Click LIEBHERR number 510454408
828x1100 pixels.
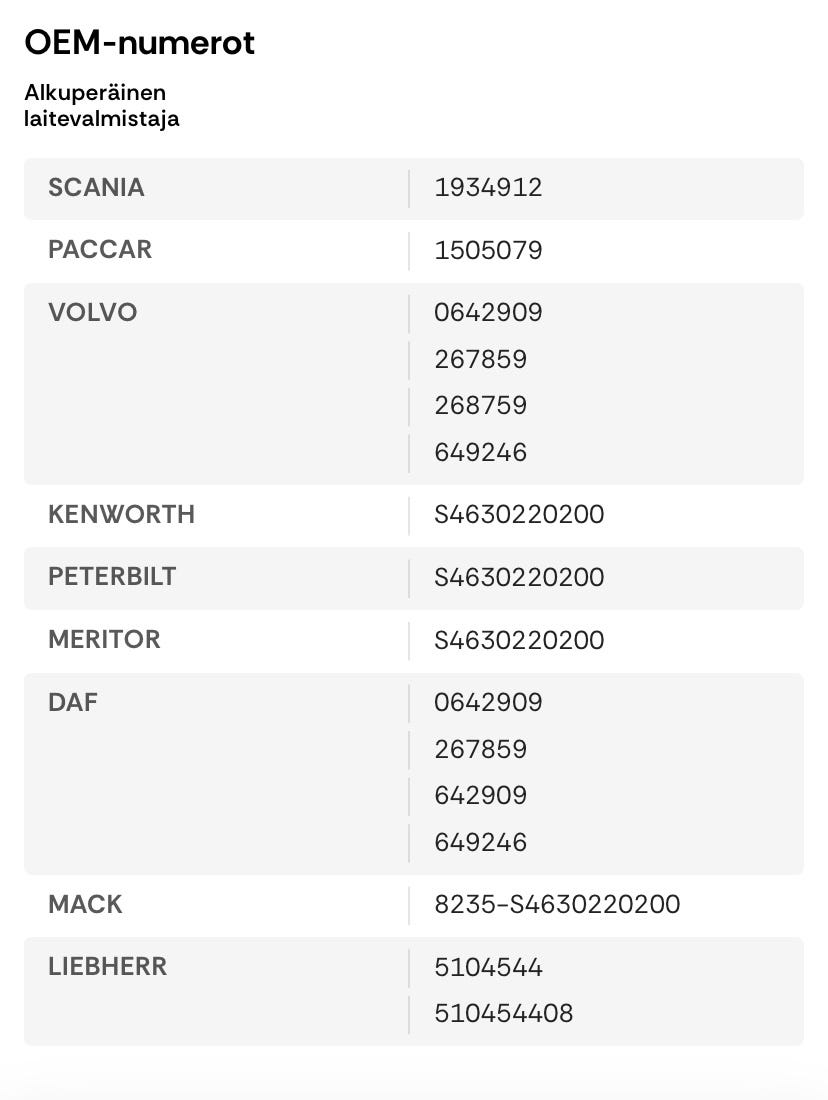[x=503, y=1014]
